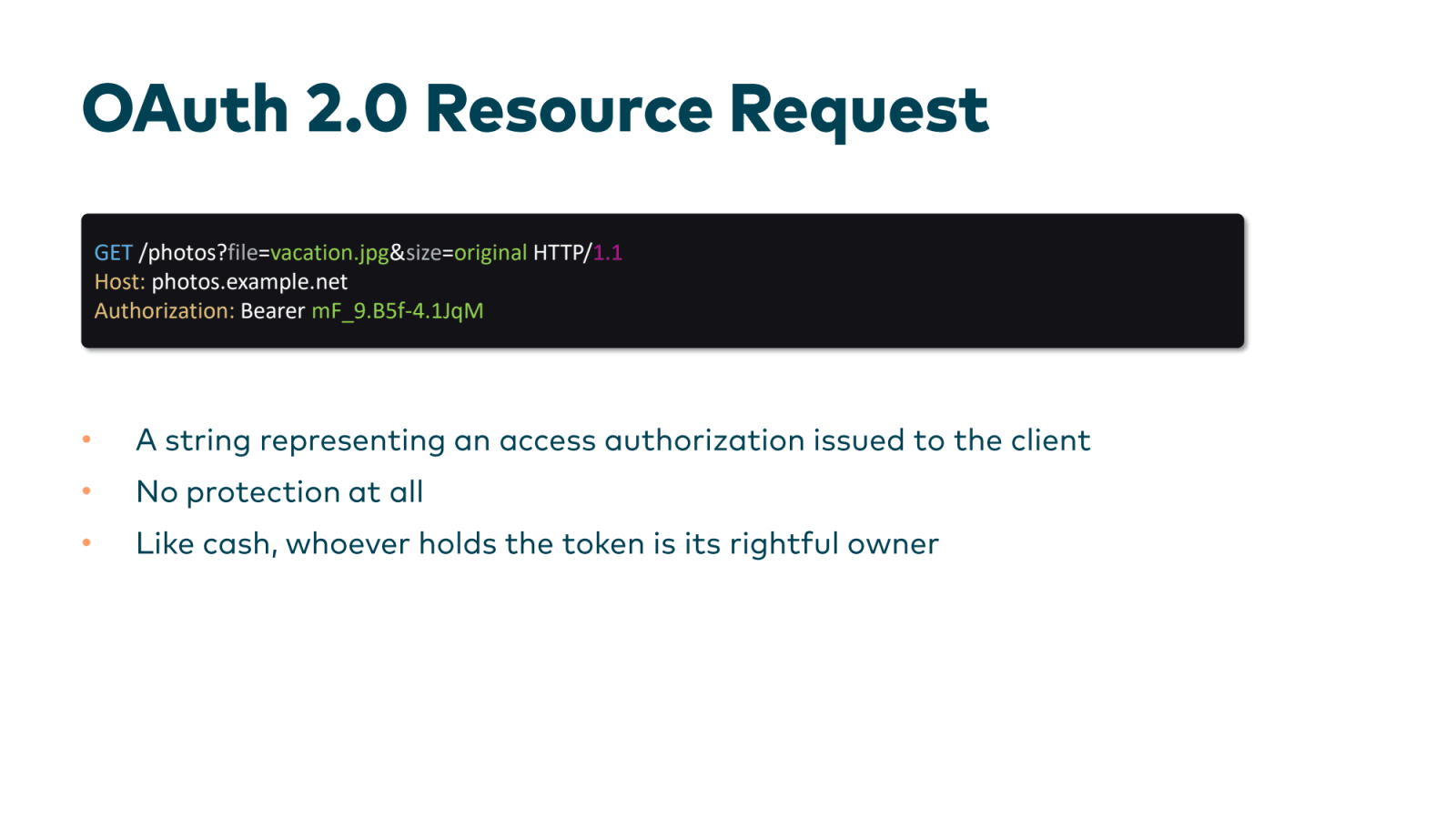Image resolution: width=1456 pixels, height=819 pixels.
Task: Select the GET method keyword in the code block
Action: (113, 253)
